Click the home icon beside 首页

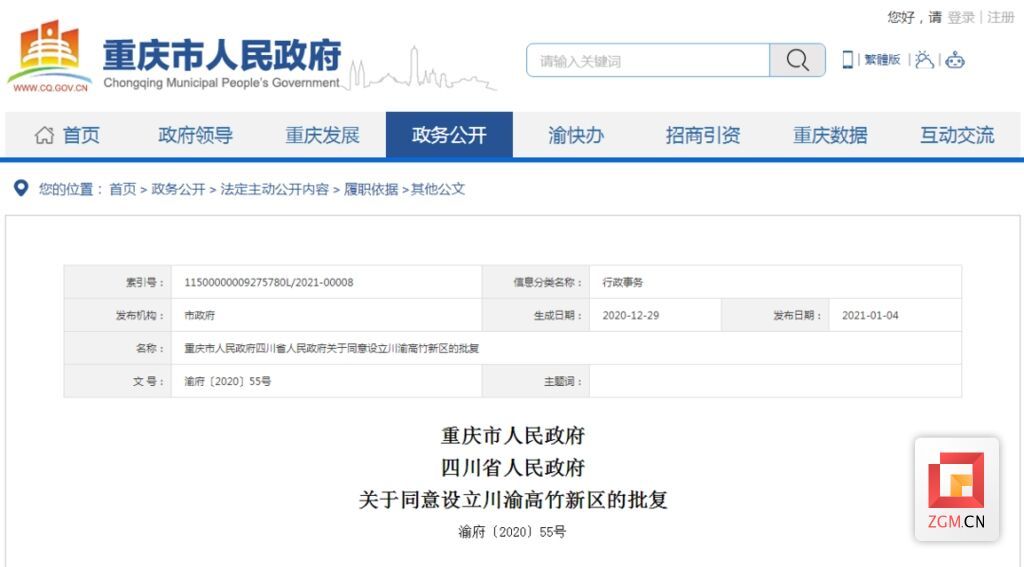coord(44,135)
